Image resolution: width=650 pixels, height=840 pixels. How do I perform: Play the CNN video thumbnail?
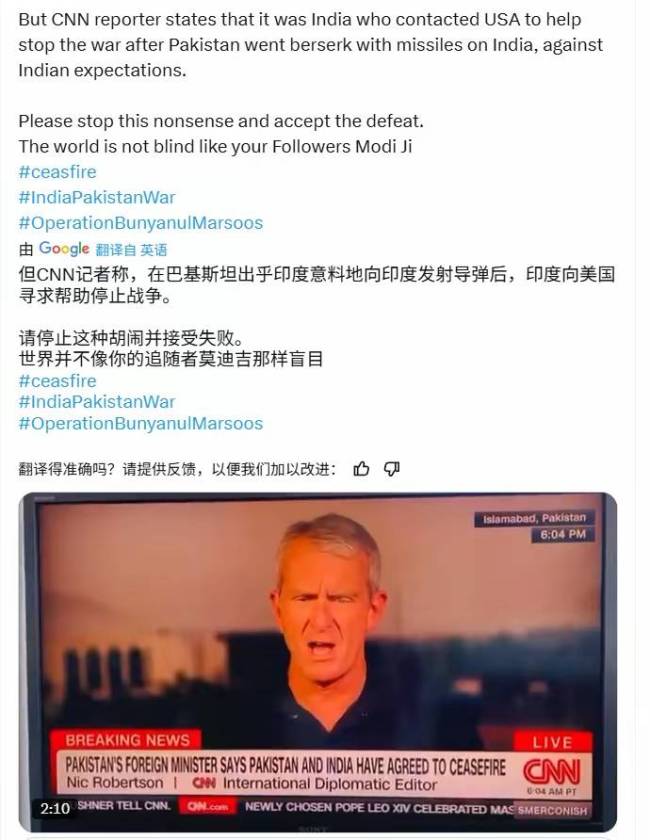tap(318, 662)
